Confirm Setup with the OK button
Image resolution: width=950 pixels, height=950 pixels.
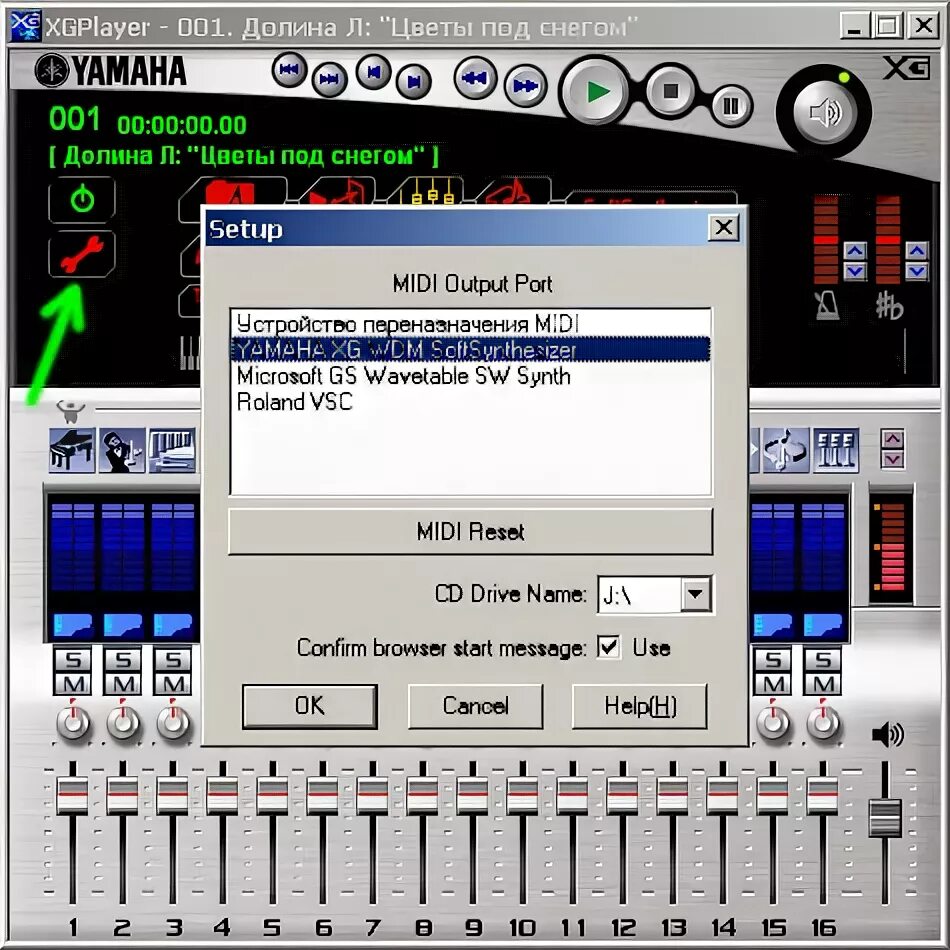click(310, 706)
